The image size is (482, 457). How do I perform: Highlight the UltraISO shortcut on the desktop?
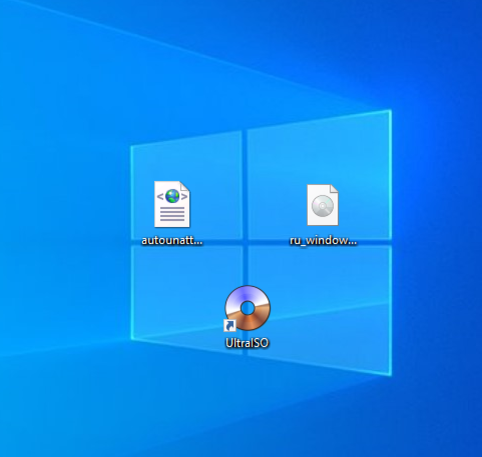tap(247, 317)
